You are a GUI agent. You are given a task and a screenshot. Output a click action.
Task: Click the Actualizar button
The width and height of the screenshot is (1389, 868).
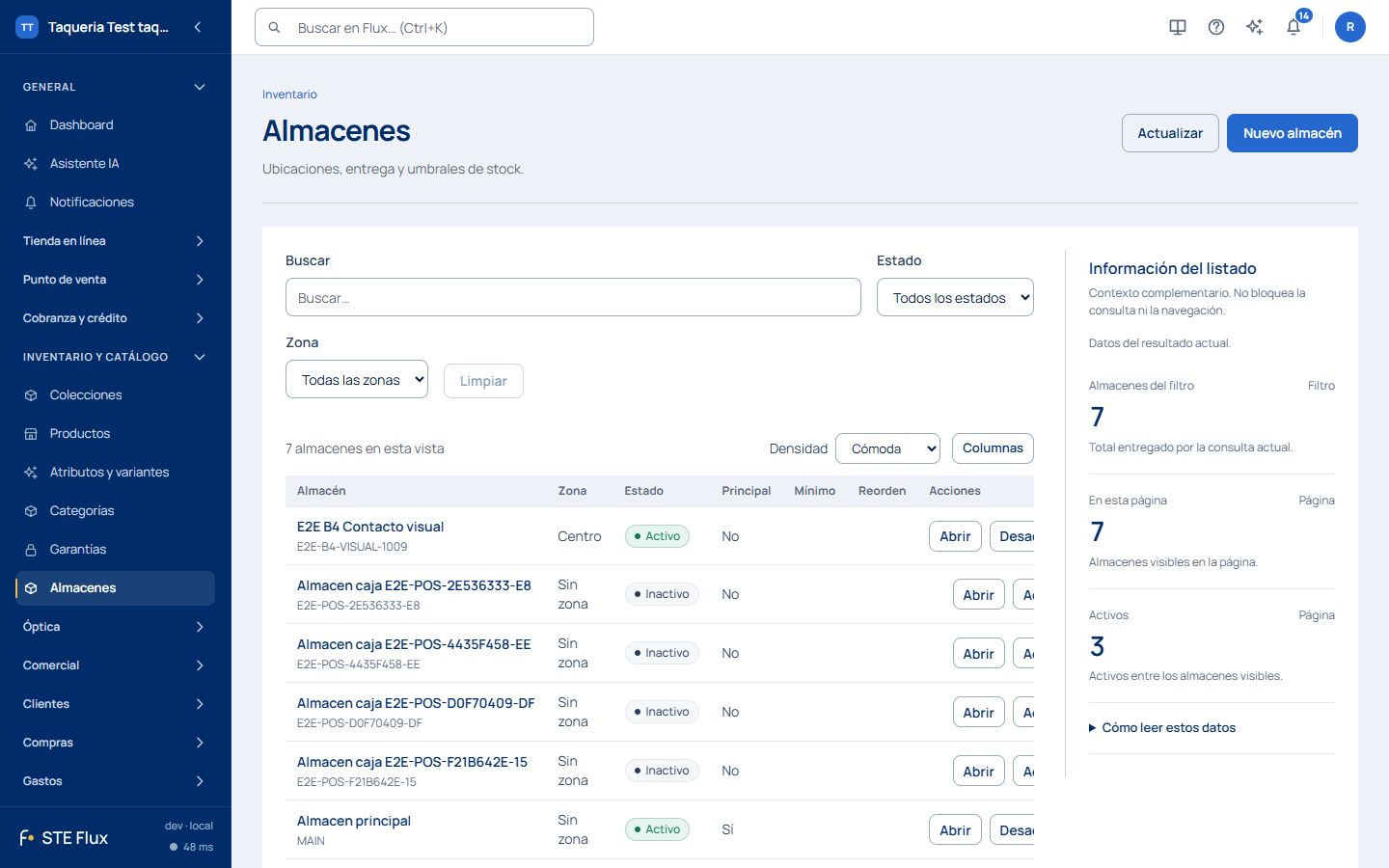pos(1170,133)
